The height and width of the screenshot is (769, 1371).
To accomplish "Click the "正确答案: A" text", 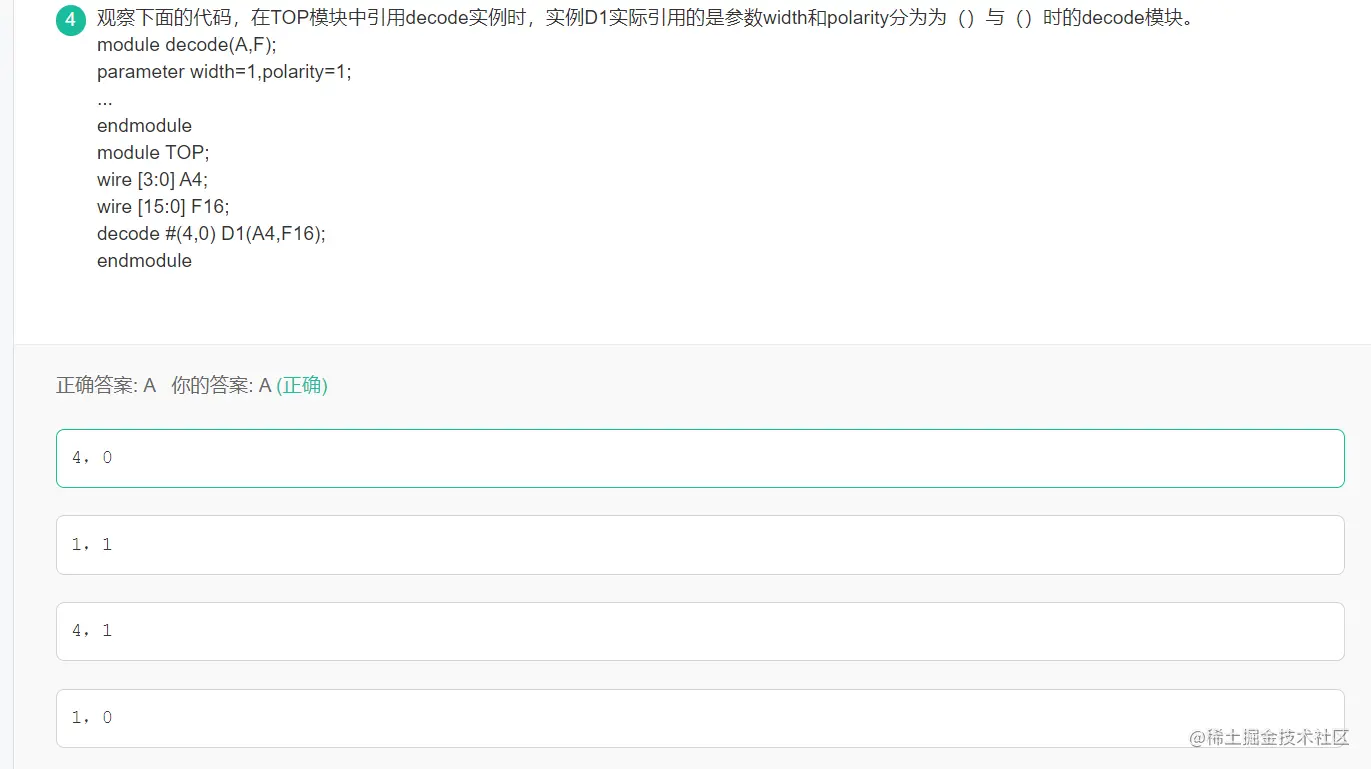I will pyautogui.click(x=106, y=385).
